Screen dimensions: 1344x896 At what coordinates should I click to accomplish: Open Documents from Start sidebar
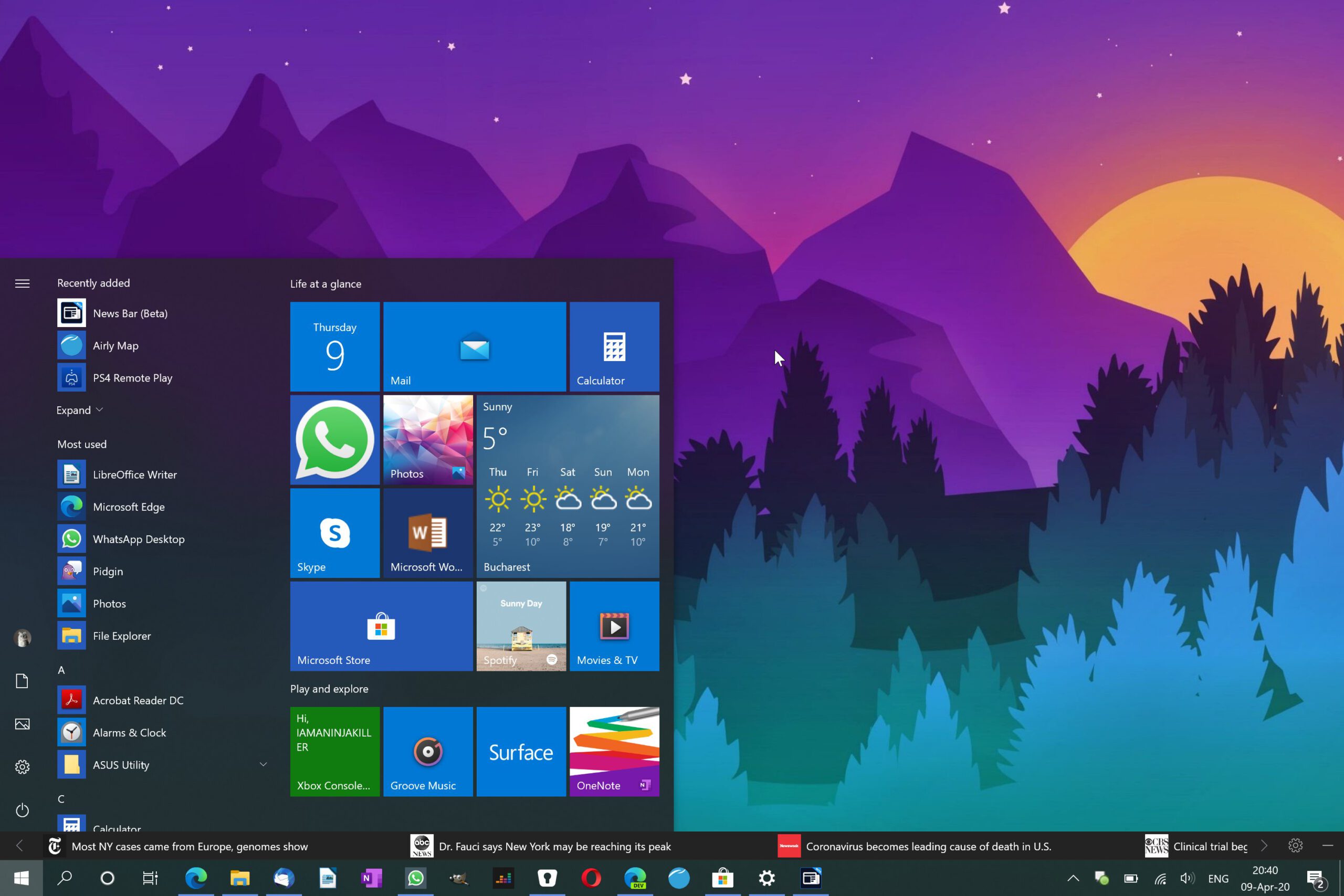(x=22, y=681)
